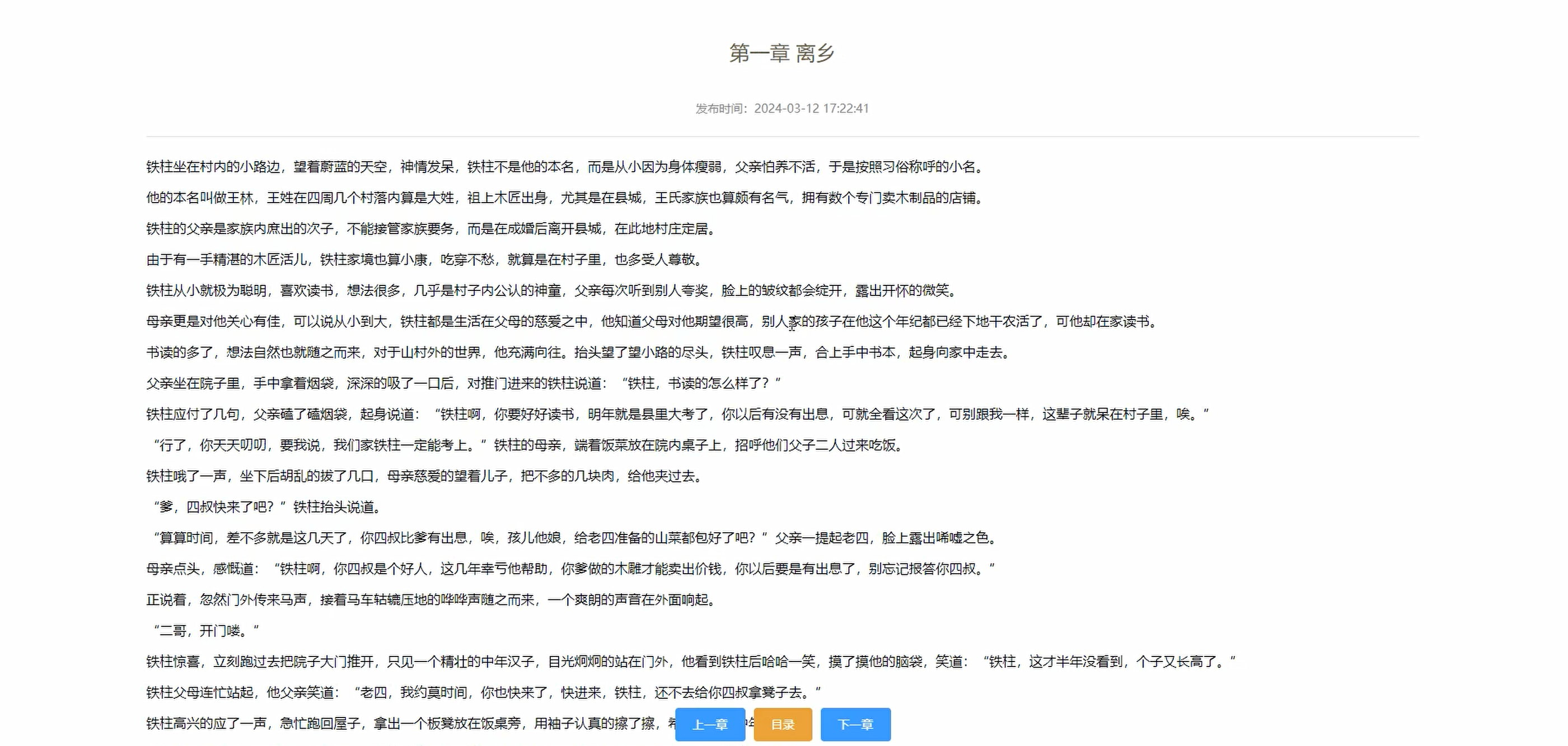Click the paragraph starting 母亲点头，感慨道
Image resolution: width=1568 pixels, height=746 pixels.
coord(571,569)
